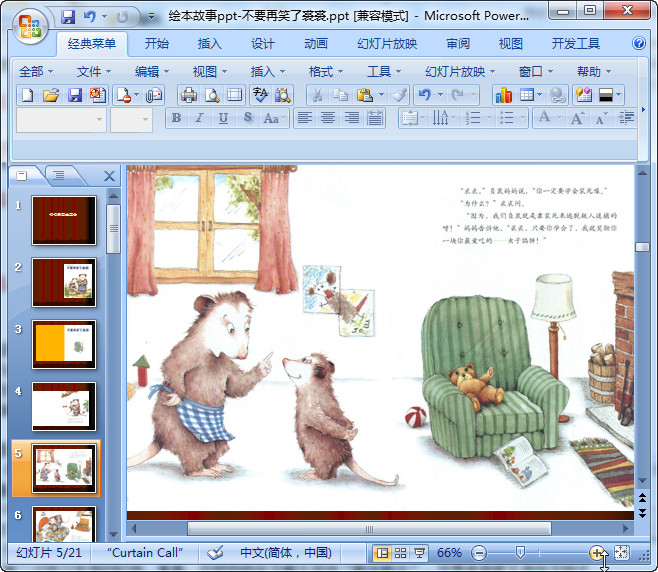This screenshot has width=658, height=572.
Task: Open the 审阅 ribbon tab
Action: pos(458,43)
